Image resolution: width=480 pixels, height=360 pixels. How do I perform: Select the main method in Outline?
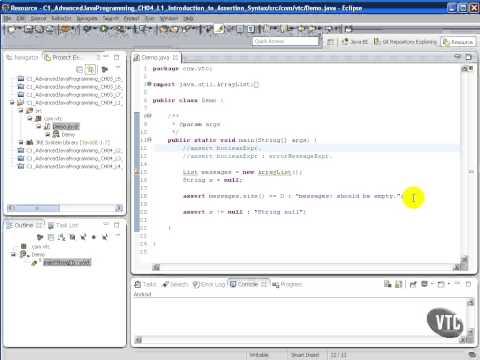pos(67,262)
